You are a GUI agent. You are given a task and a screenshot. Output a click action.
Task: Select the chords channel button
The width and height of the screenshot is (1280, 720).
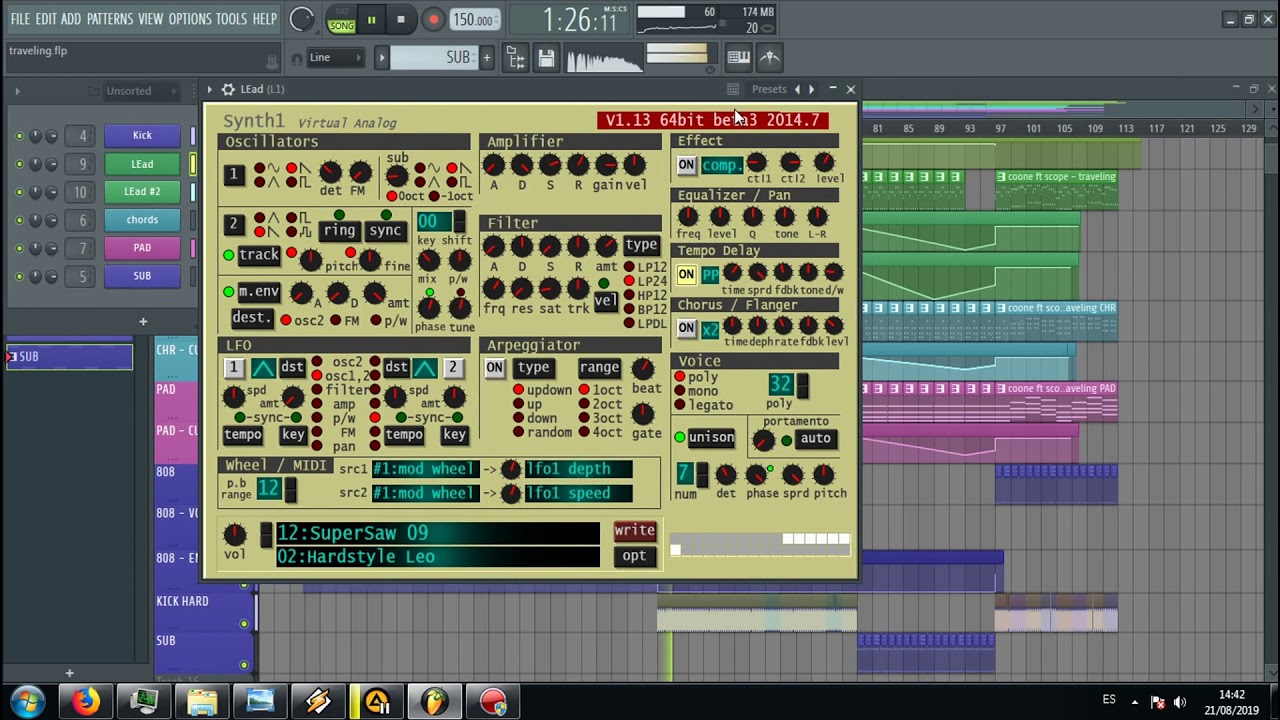[142, 220]
